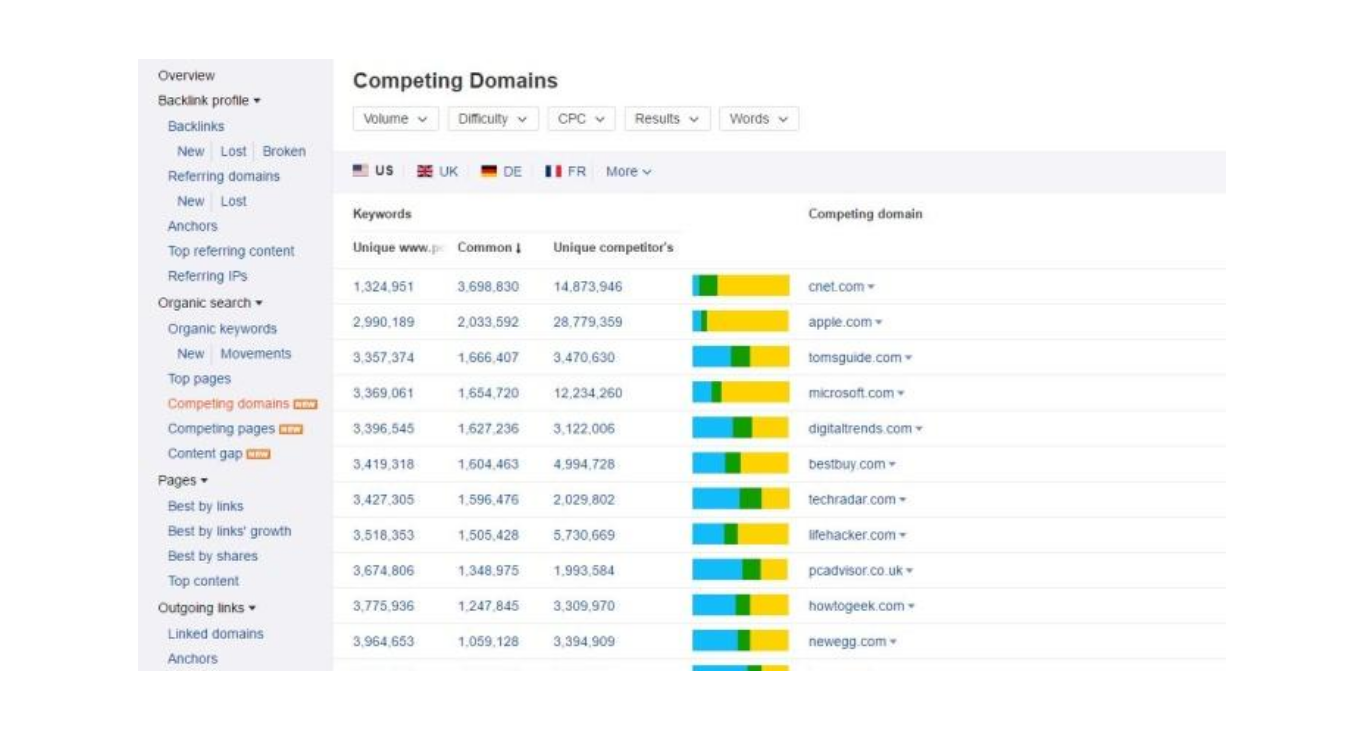Click competitor's keywords value 4,994,728
Viewport: 1364px width, 753px height.
tap(584, 465)
